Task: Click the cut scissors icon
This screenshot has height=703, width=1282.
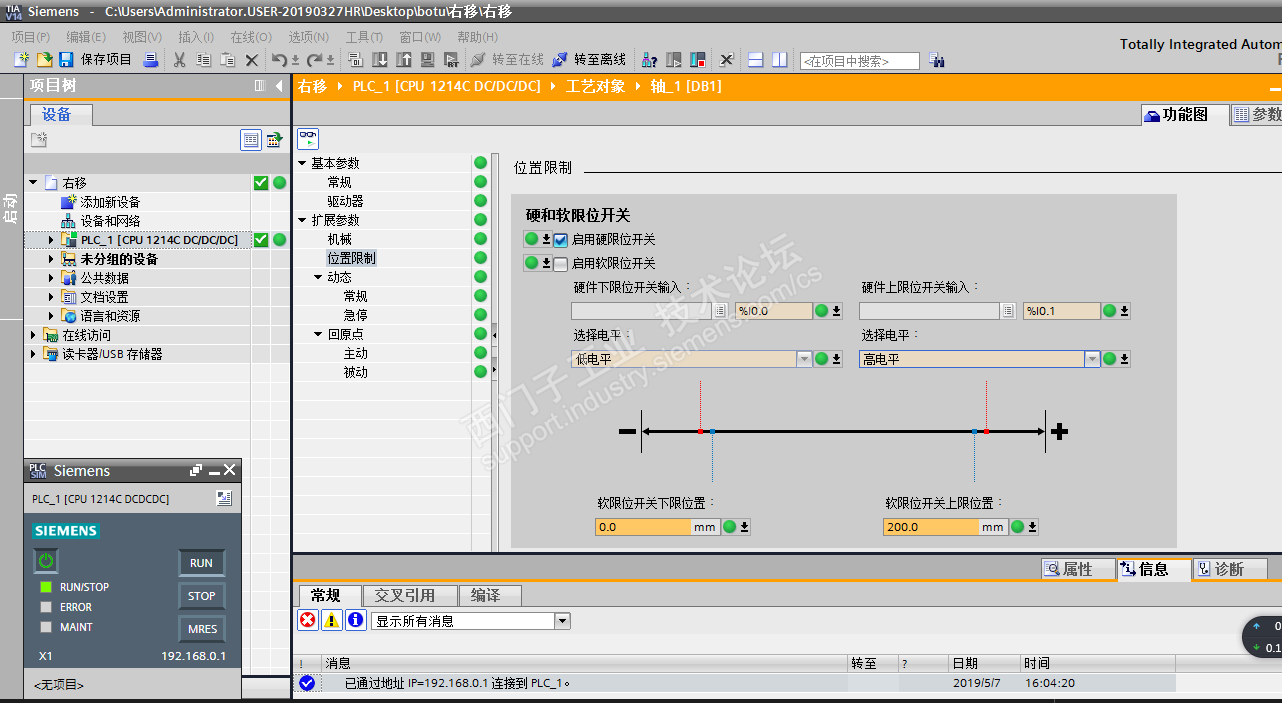Action: click(180, 60)
